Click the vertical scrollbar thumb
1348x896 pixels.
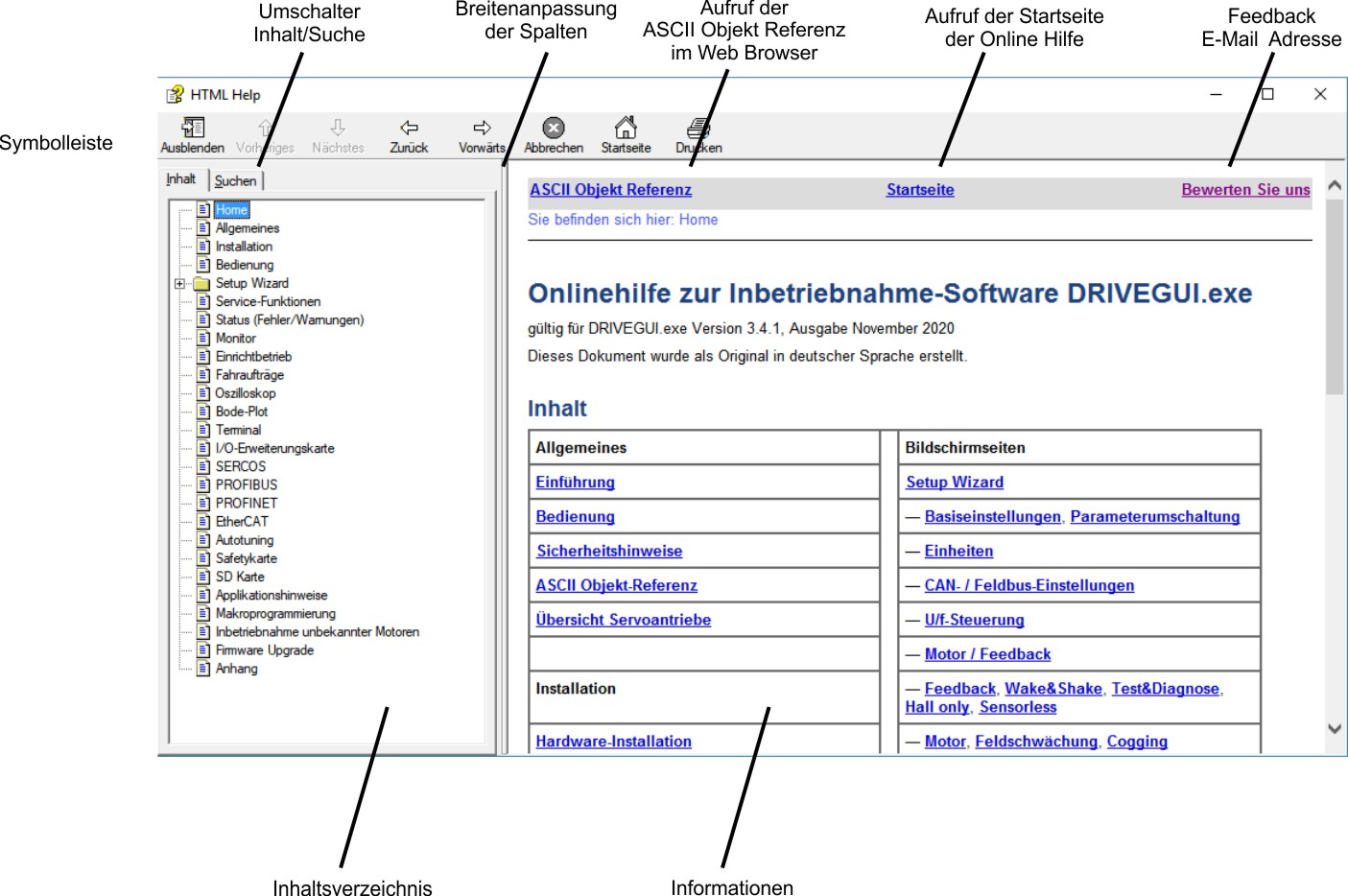click(x=1334, y=297)
